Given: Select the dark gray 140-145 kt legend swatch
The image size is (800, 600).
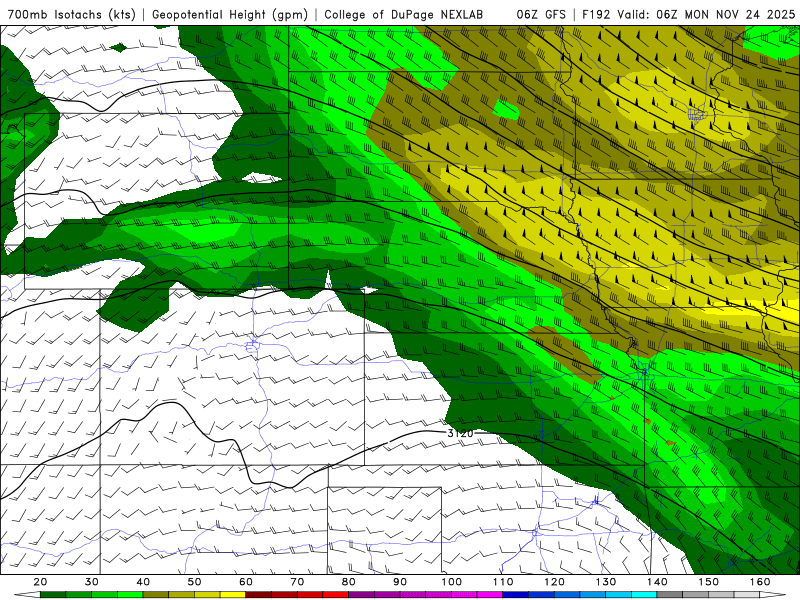Looking at the screenshot, I should point(670,595).
